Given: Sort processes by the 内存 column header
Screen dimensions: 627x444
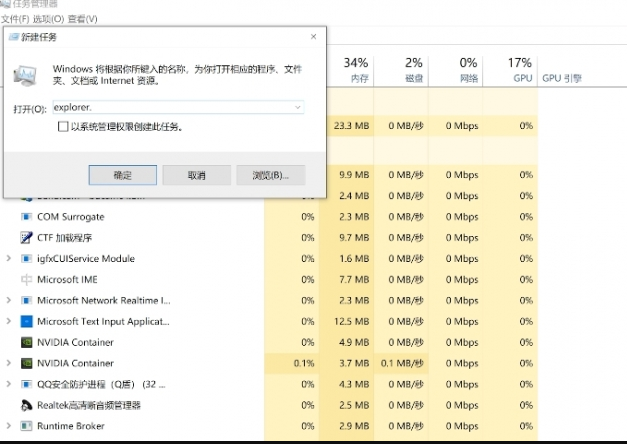Looking at the screenshot, I should coord(359,70).
